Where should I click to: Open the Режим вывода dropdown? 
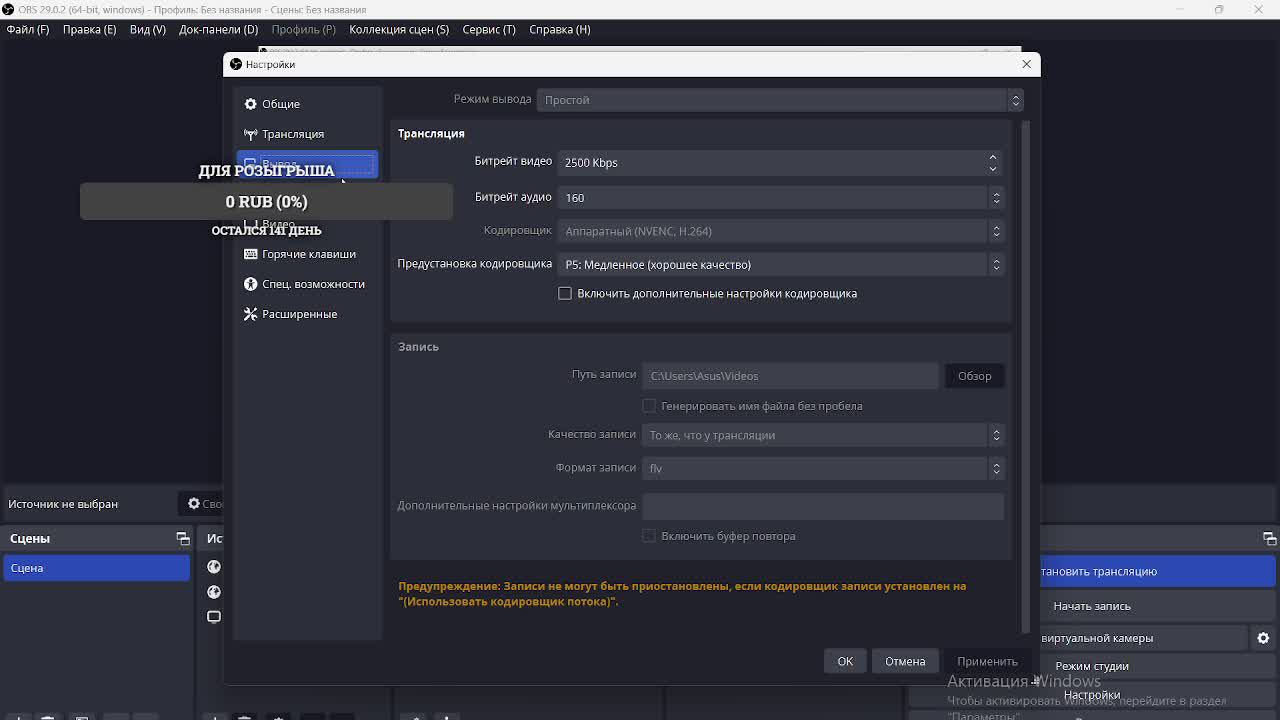click(x=780, y=100)
